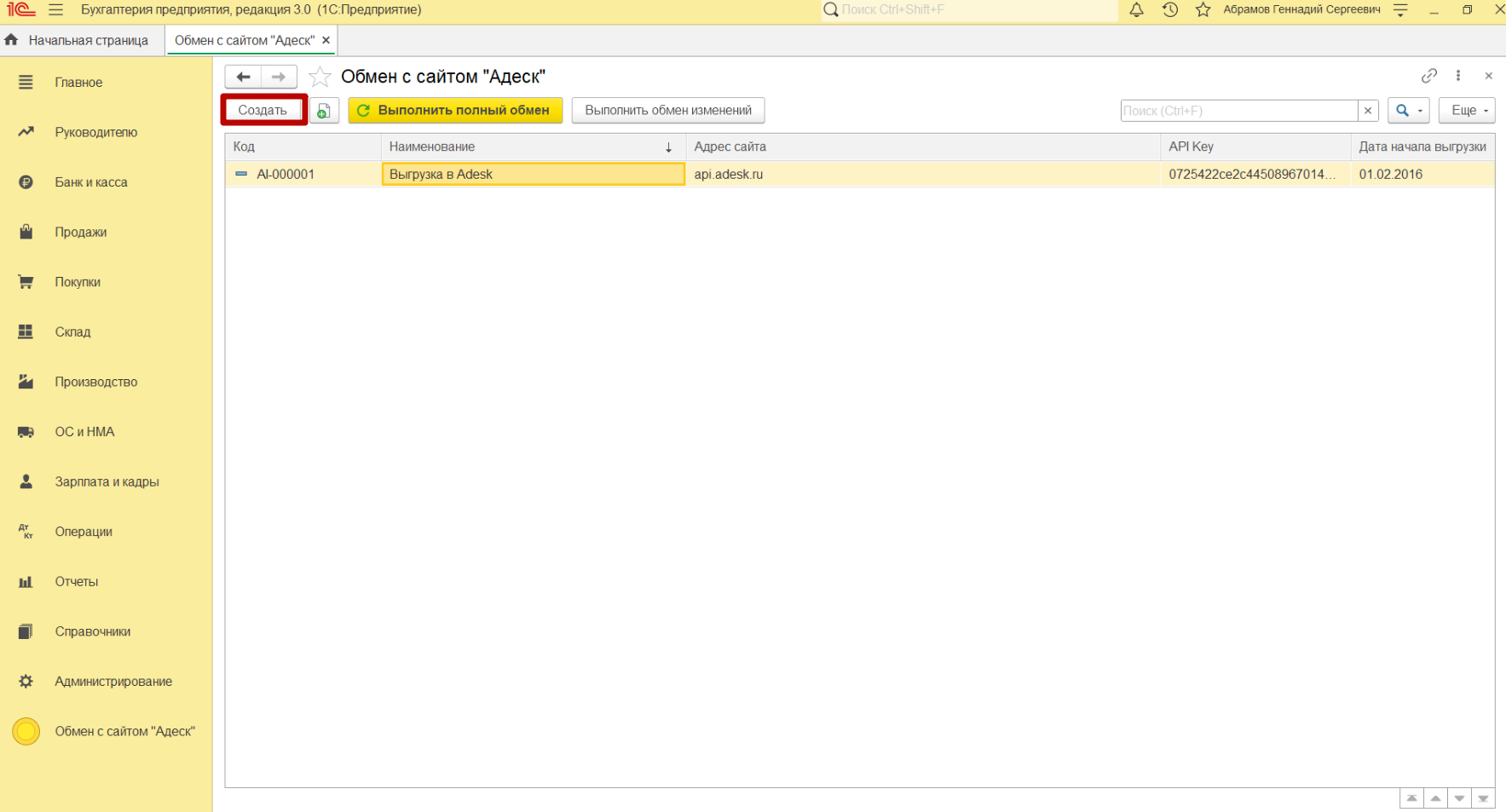Image resolution: width=1506 pixels, height=812 pixels.
Task: Open the Руководителю section
Action: point(96,132)
